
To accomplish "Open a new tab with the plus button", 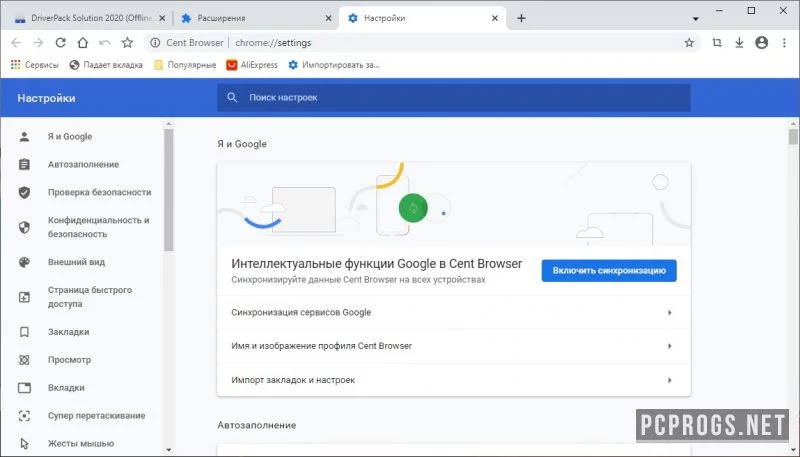I will pyautogui.click(x=521, y=18).
